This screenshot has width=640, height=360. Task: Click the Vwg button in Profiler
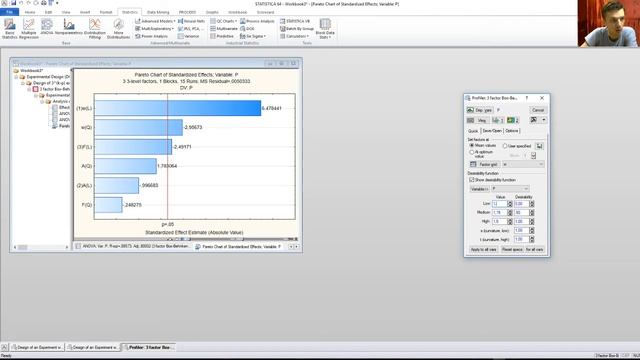pos(478,120)
